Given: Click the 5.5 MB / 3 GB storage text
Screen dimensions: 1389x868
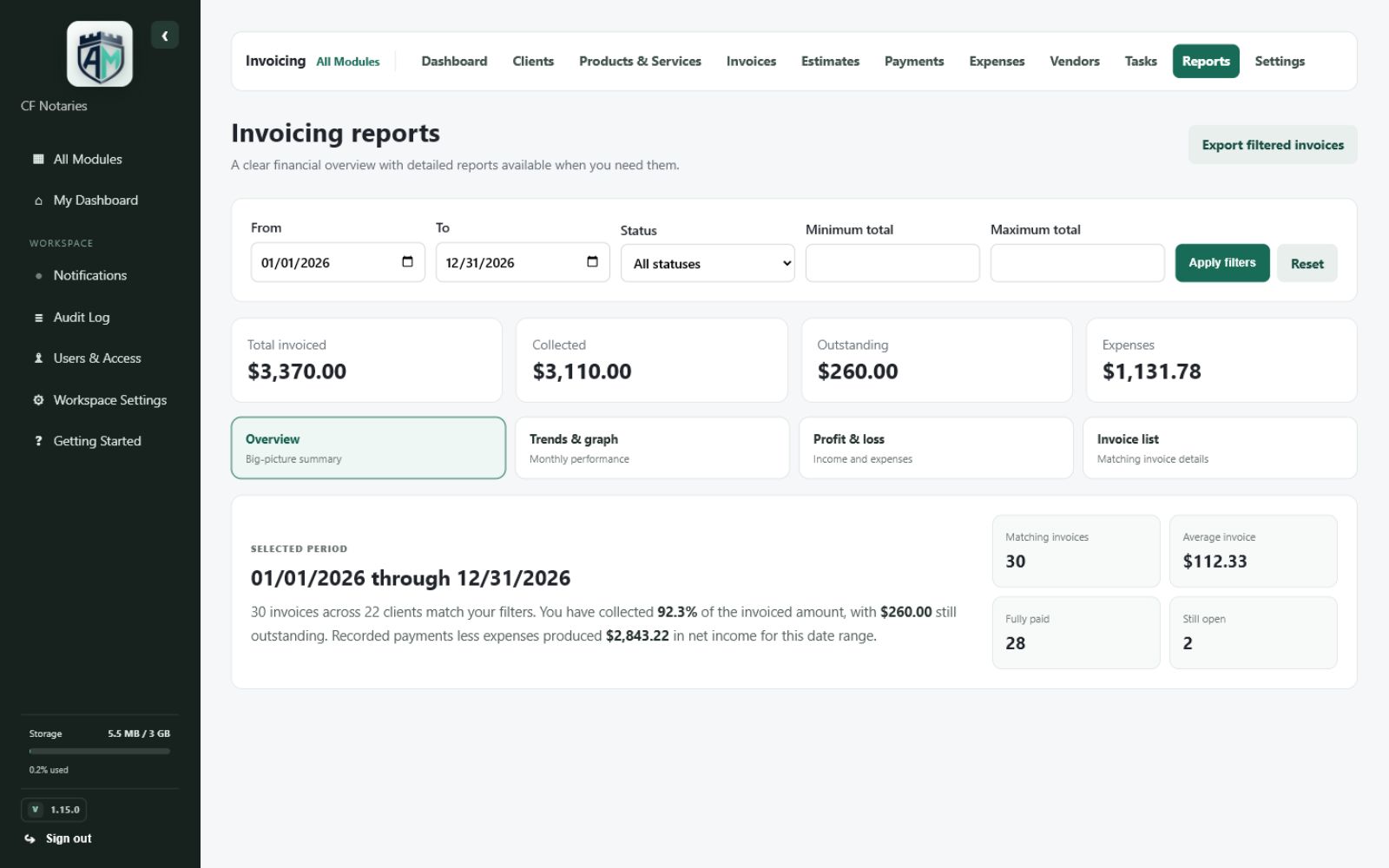Looking at the screenshot, I should point(139,733).
